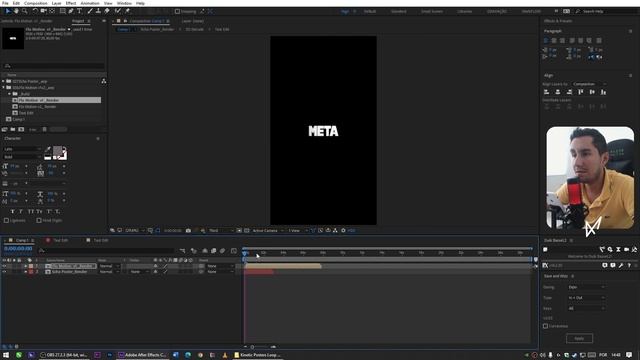This screenshot has width=640, height=360.
Task: Open the Align Layers to dropdown
Action: coord(589,84)
